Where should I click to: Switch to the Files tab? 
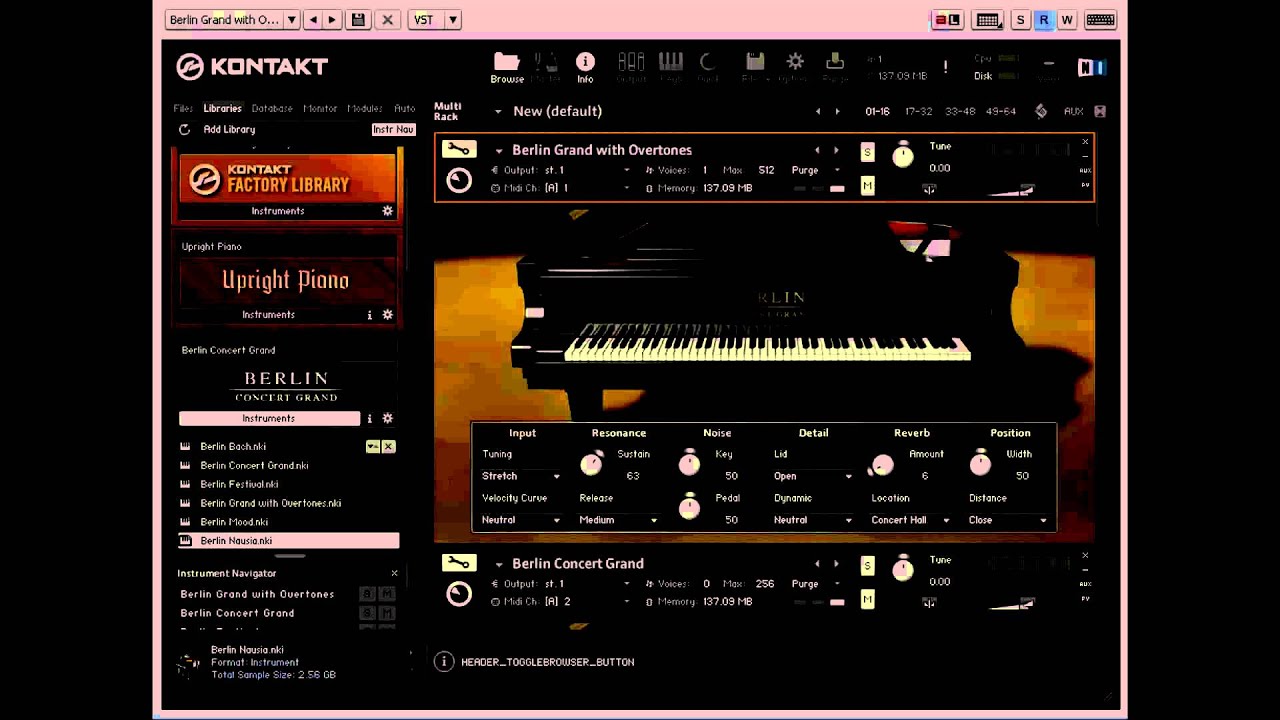coord(183,108)
